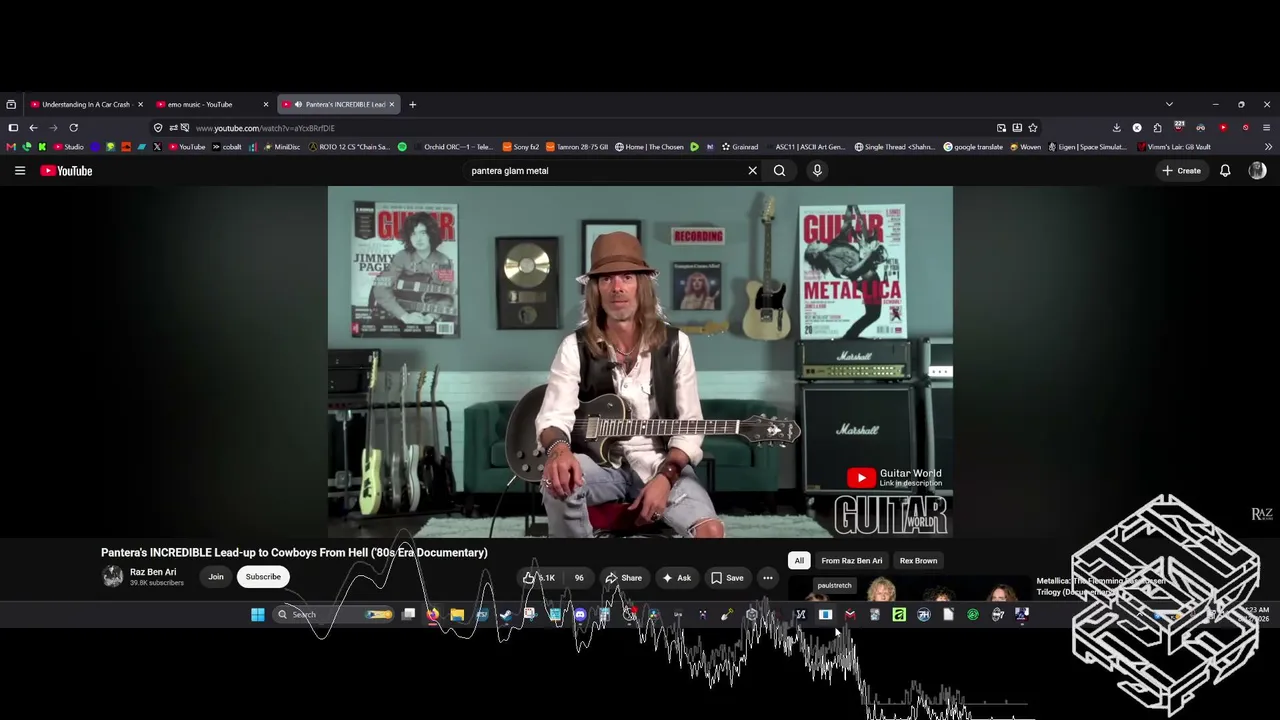The width and height of the screenshot is (1280, 720).
Task: List all tabs with dropdown arrow
Action: tap(1169, 104)
